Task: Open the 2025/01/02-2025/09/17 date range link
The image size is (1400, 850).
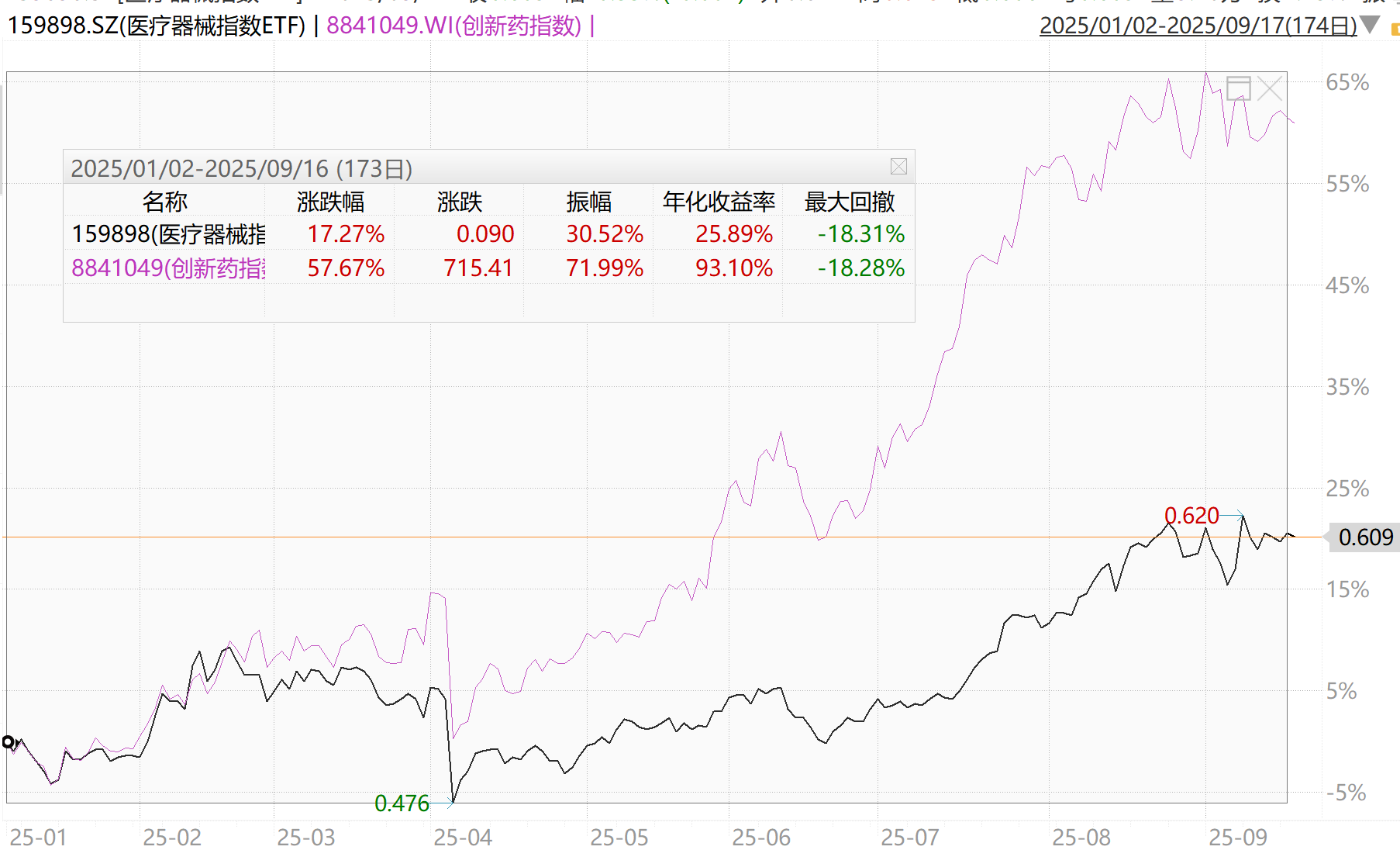Action: [1198, 26]
